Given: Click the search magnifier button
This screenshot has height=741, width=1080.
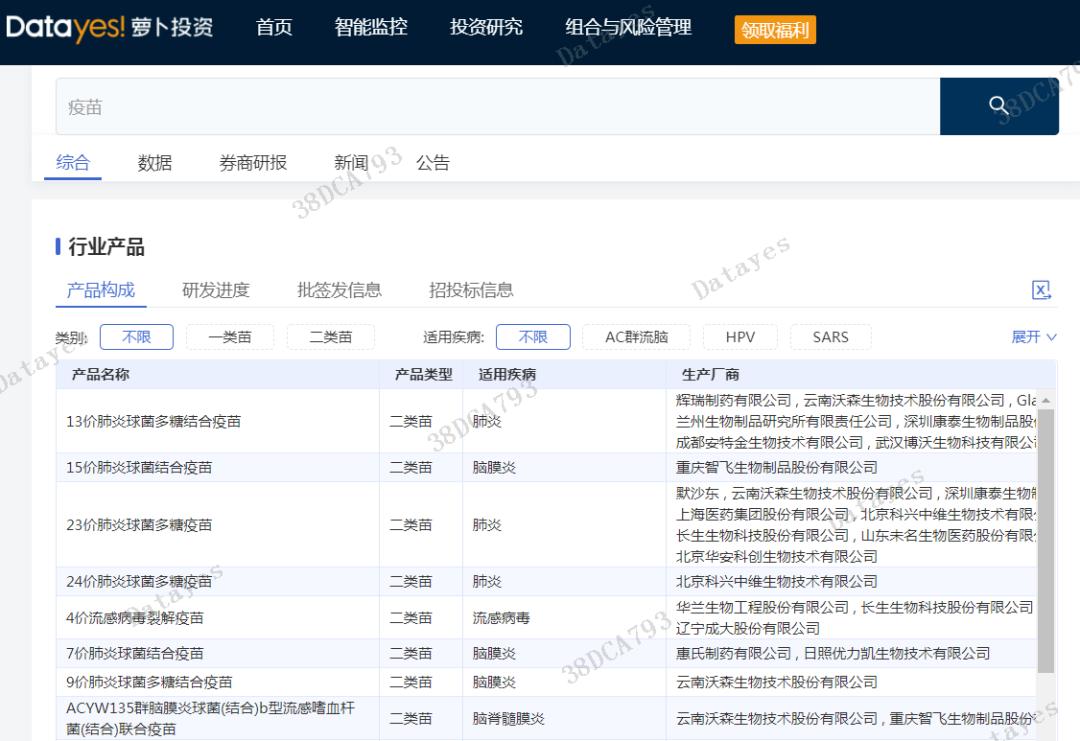Looking at the screenshot, I should pyautogui.click(x=998, y=106).
